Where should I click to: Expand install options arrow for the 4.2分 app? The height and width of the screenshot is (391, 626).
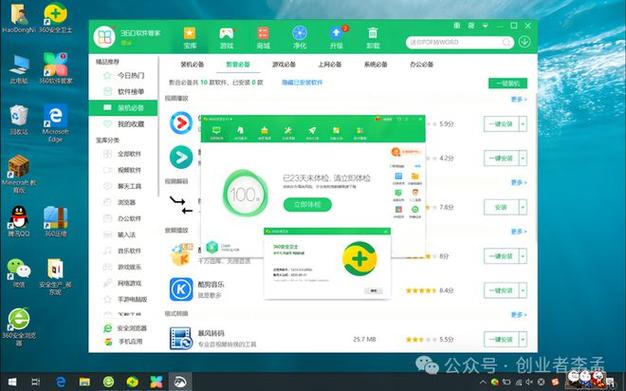[x=523, y=158]
